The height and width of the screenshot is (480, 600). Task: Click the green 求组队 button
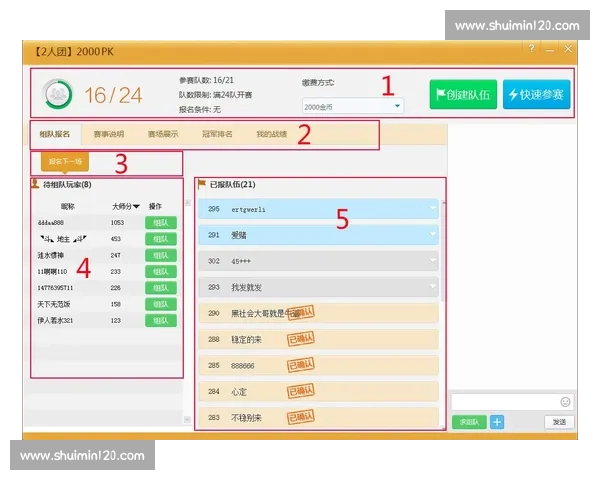click(x=469, y=422)
